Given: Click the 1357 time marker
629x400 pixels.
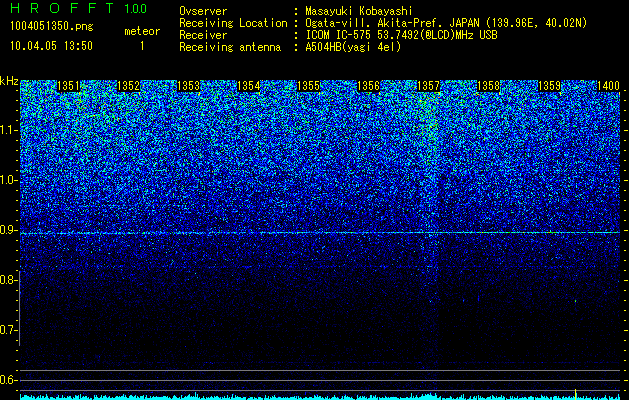Looking at the screenshot, I should pos(428,86).
